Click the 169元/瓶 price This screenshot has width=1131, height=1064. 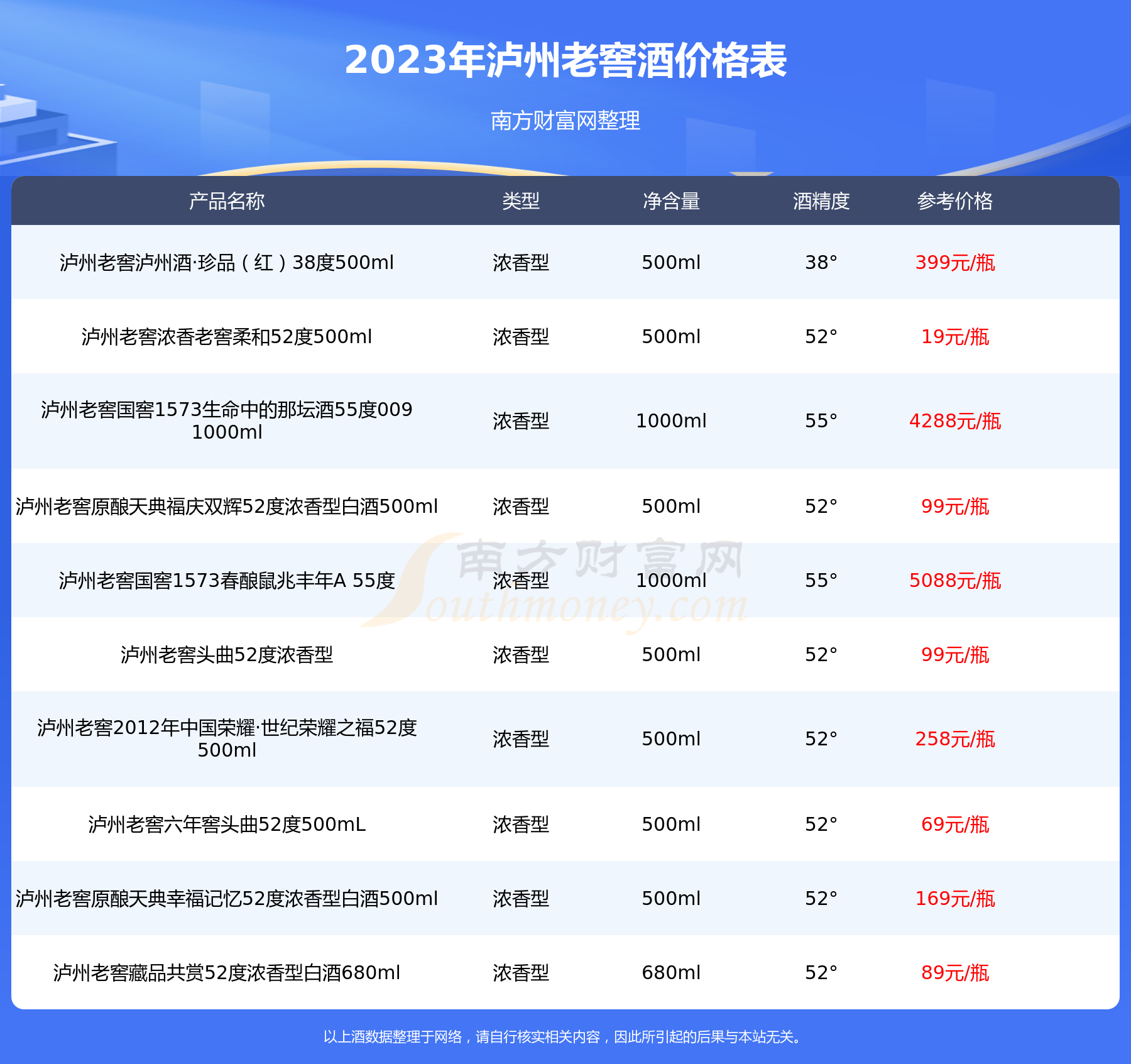point(955,898)
